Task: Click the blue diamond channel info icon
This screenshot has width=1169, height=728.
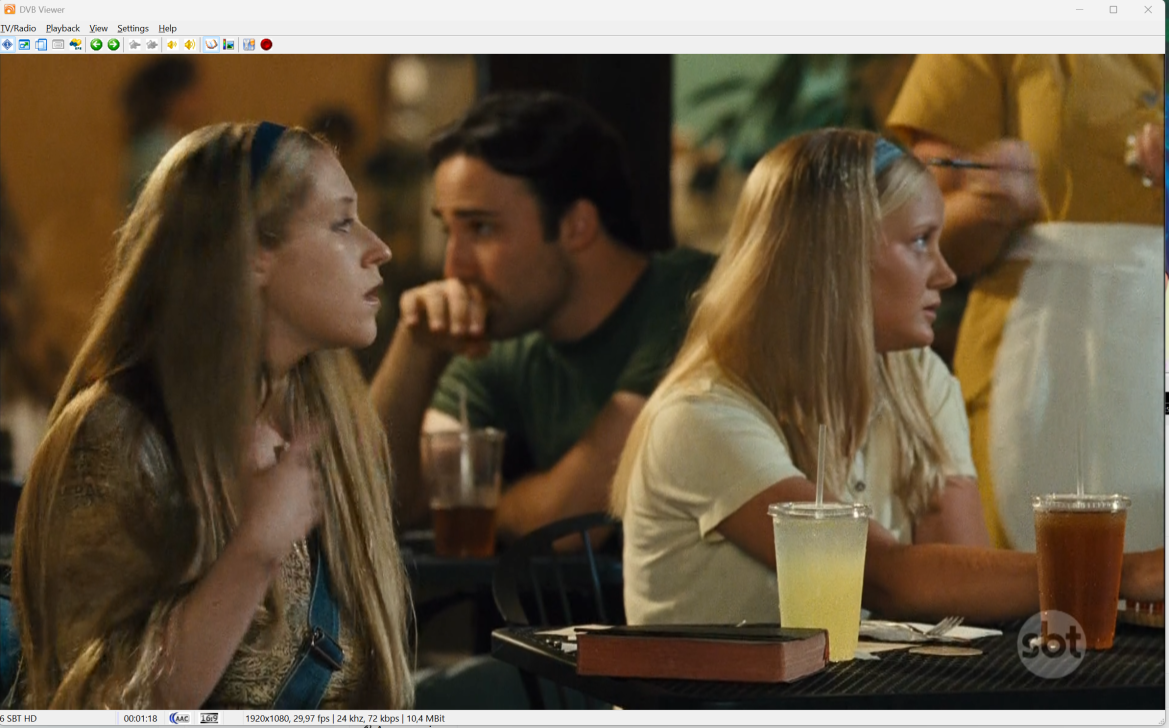Action: (7, 45)
